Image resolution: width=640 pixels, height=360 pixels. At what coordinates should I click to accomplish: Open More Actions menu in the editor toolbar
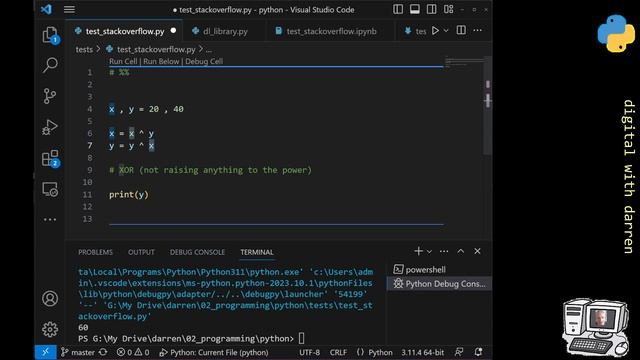tap(478, 30)
